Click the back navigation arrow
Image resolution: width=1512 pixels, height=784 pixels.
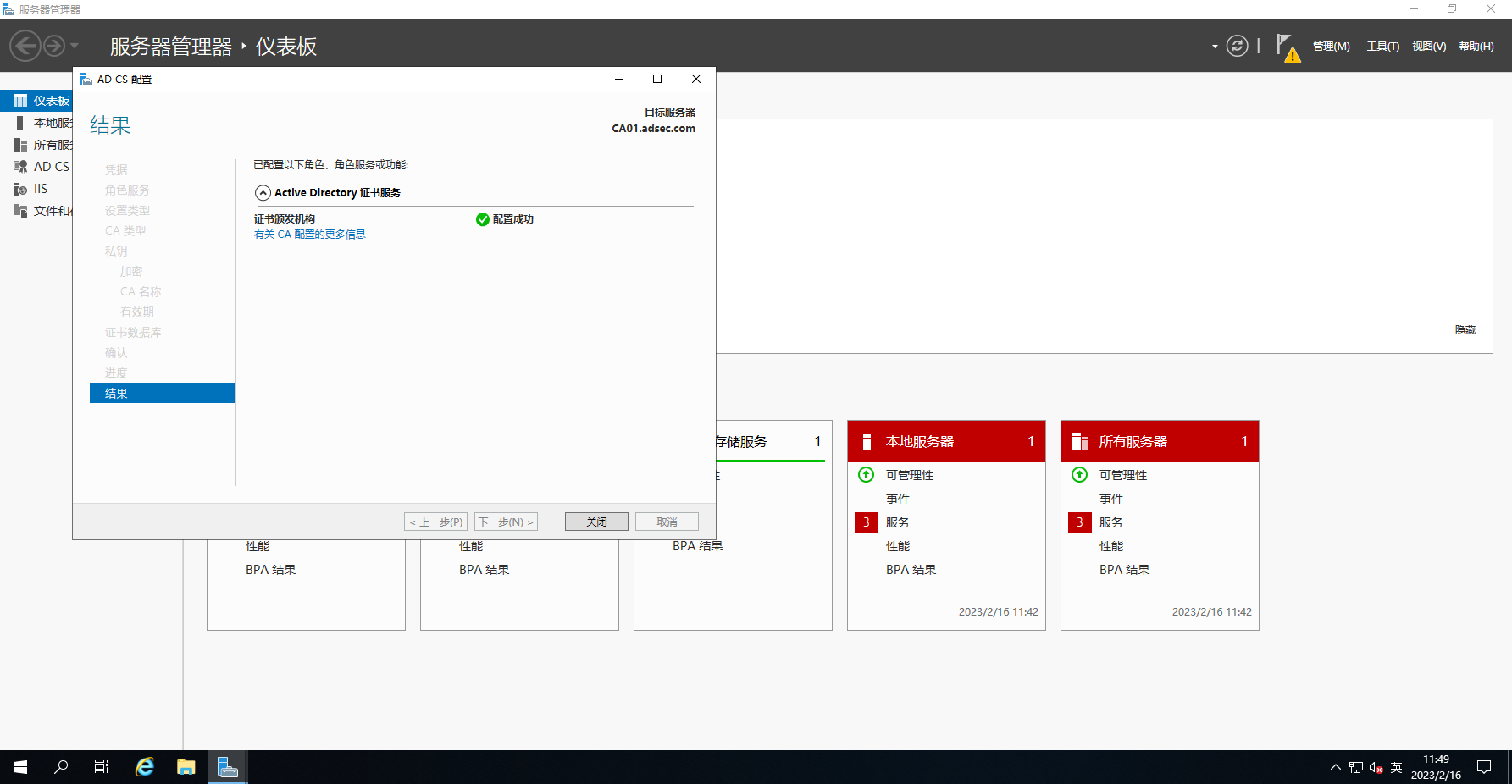click(25, 46)
